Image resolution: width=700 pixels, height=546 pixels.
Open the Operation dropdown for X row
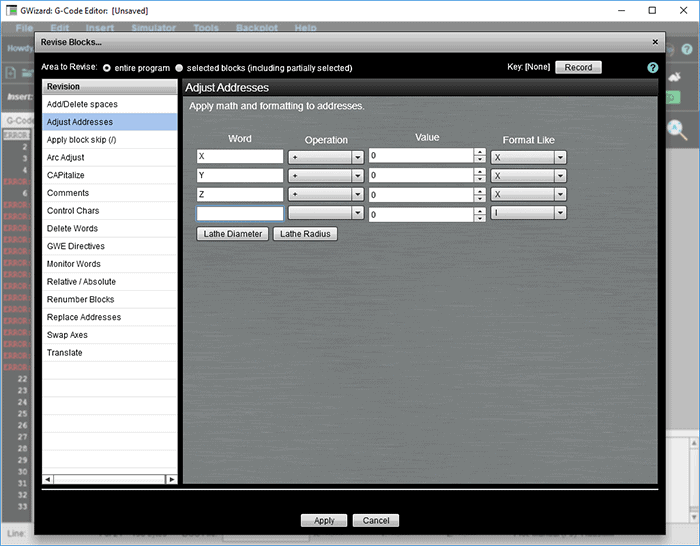[326, 157]
